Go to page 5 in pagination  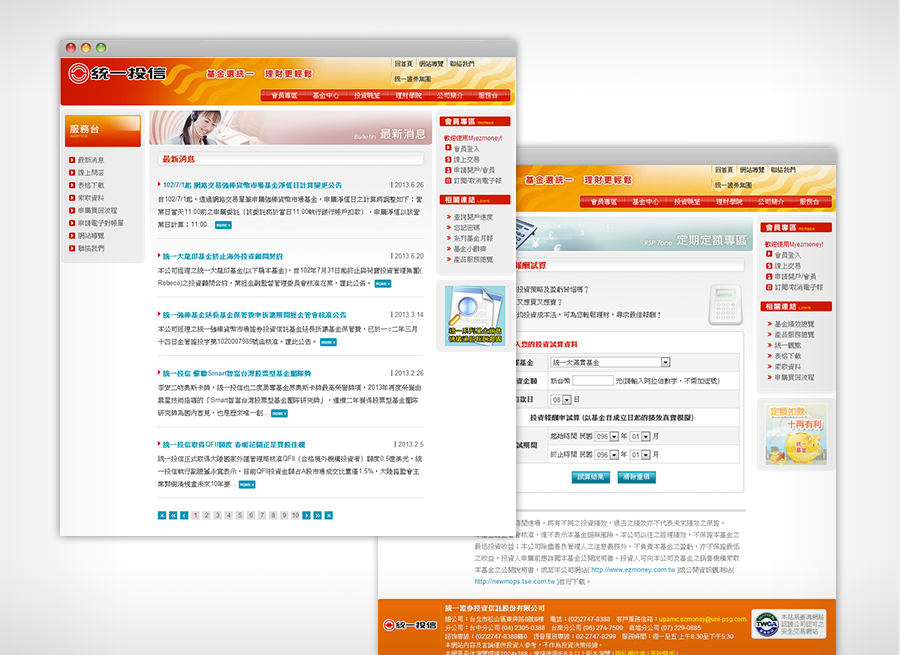click(240, 516)
